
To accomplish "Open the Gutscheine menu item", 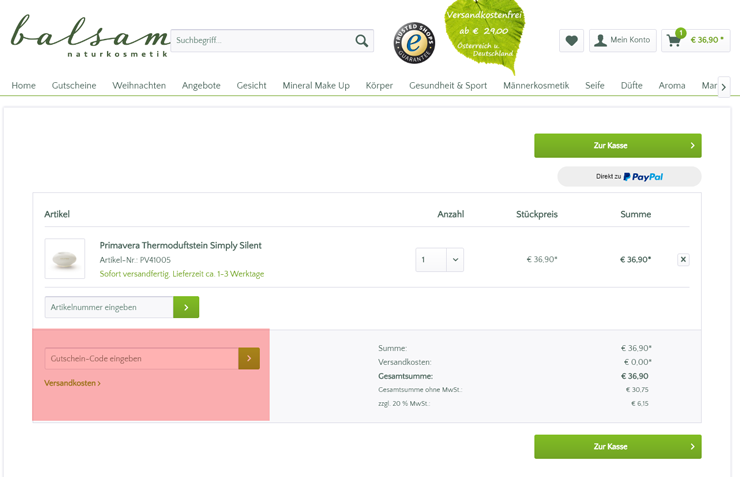I will 74,85.
